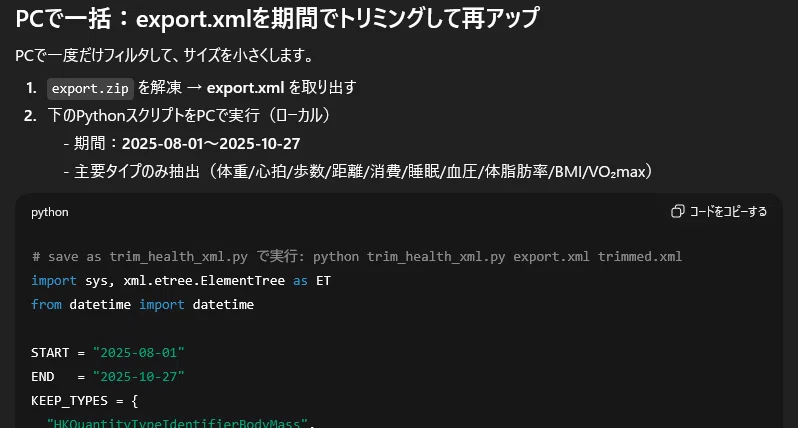798x428 pixels.
Task: Click the KEEP_TYPES variable in code
Action: 69,401
